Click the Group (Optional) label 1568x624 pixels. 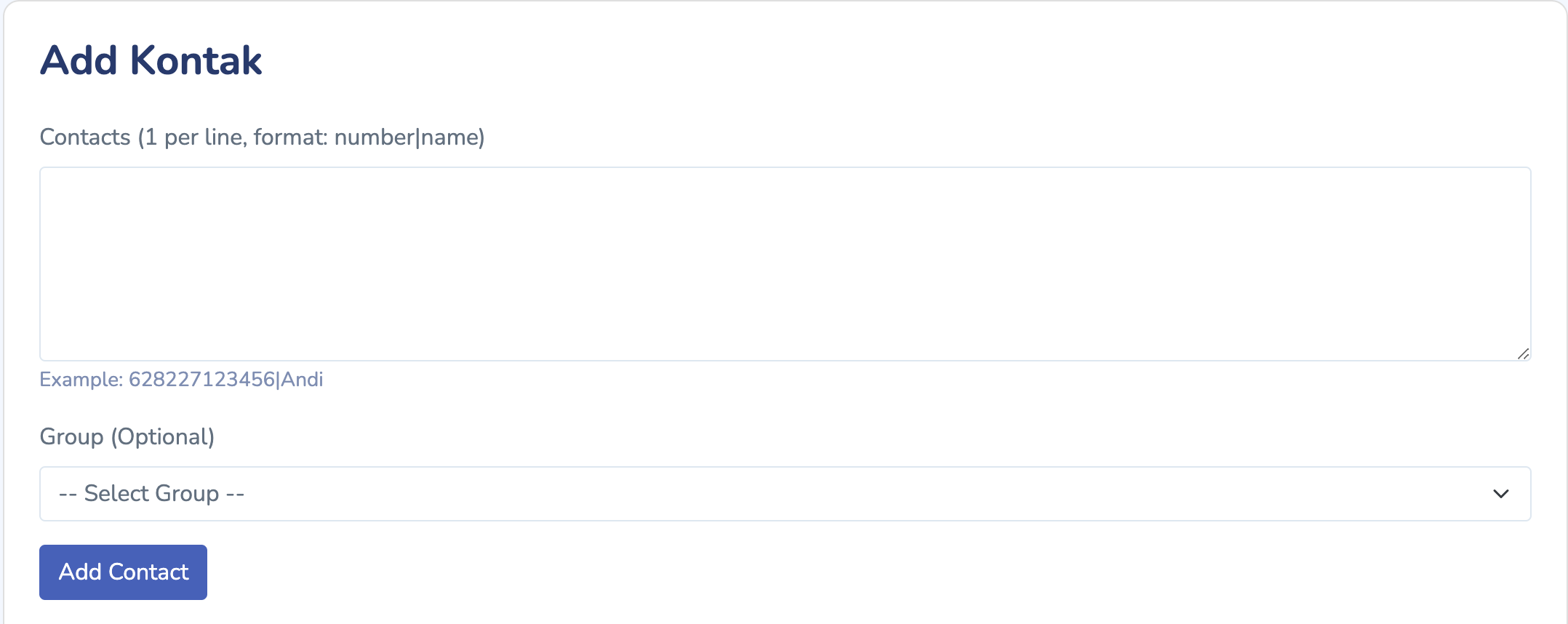coord(127,437)
